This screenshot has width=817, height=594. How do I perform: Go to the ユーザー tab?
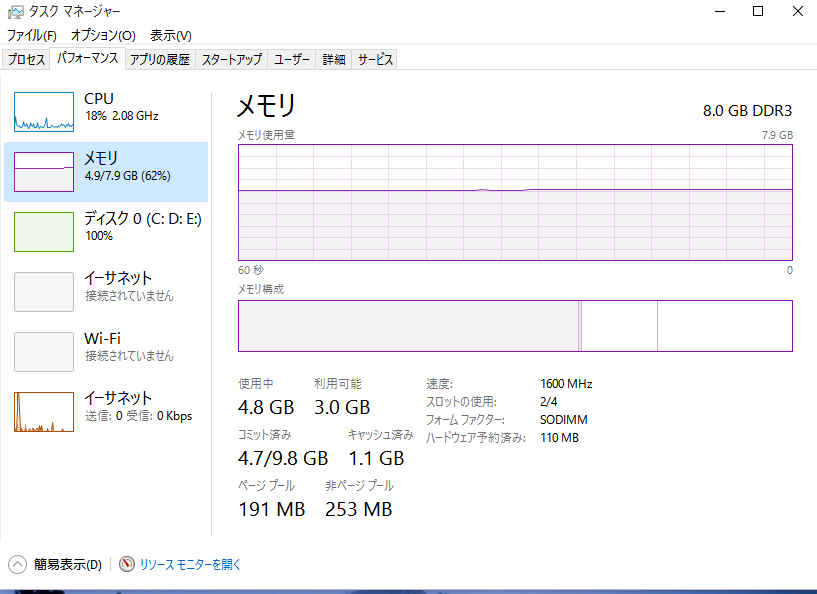[292, 59]
